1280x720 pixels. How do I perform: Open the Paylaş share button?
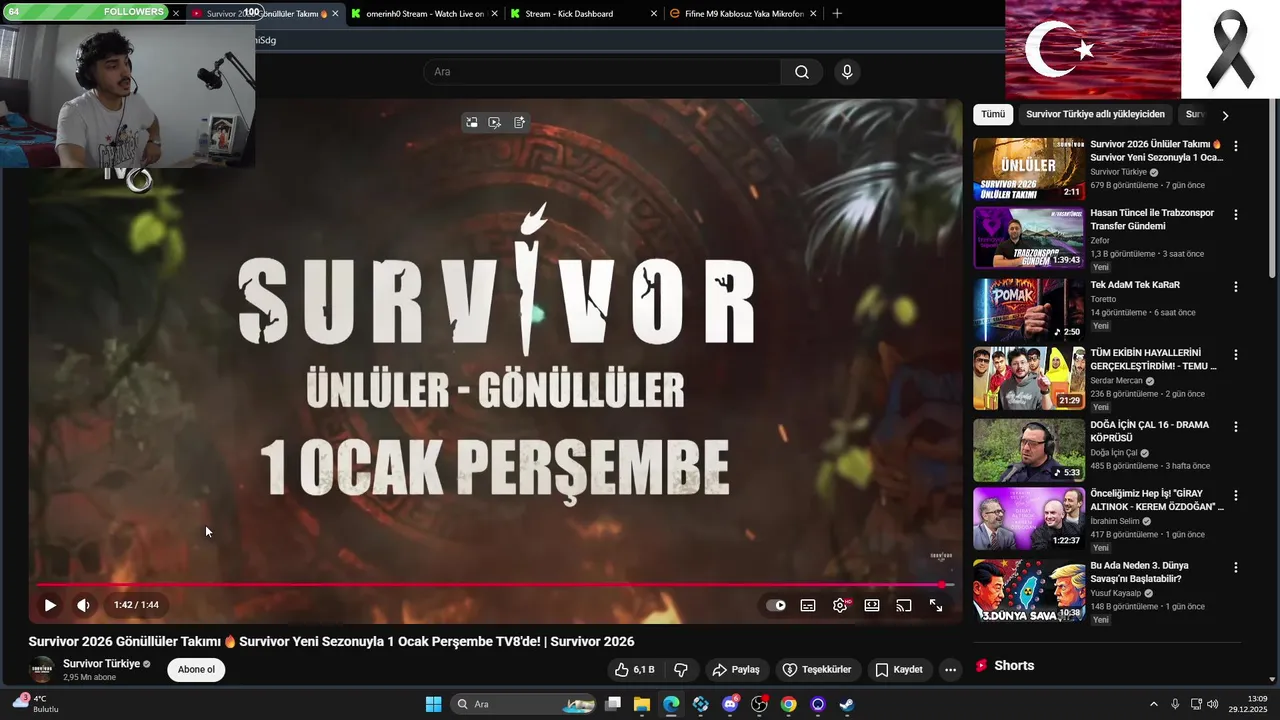(x=736, y=670)
